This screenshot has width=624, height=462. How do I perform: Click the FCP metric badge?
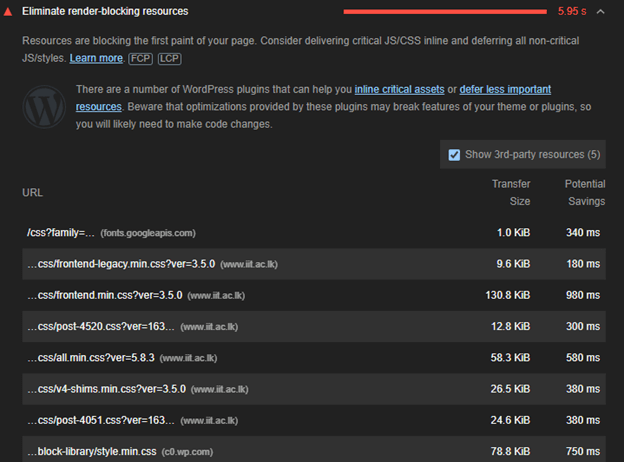140,59
